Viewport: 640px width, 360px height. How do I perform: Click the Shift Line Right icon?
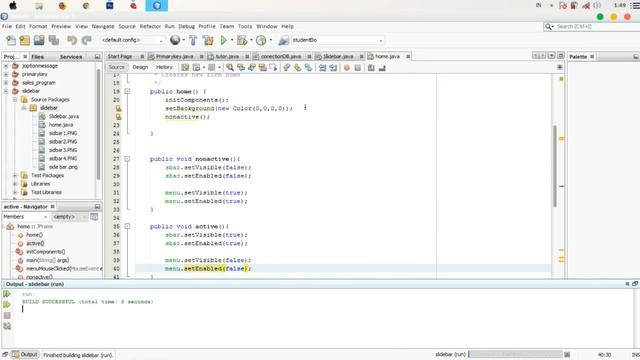tap(333, 68)
